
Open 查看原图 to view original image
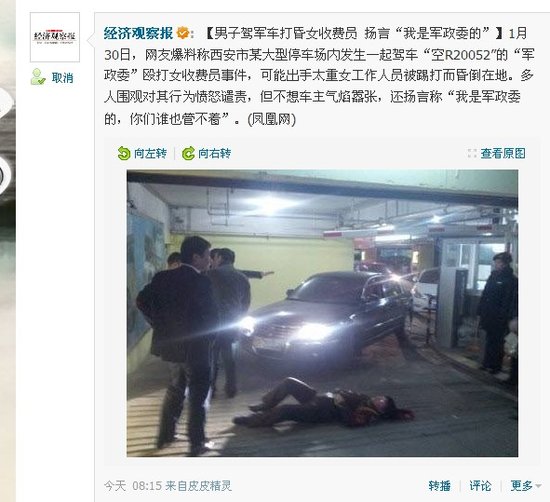pyautogui.click(x=503, y=153)
